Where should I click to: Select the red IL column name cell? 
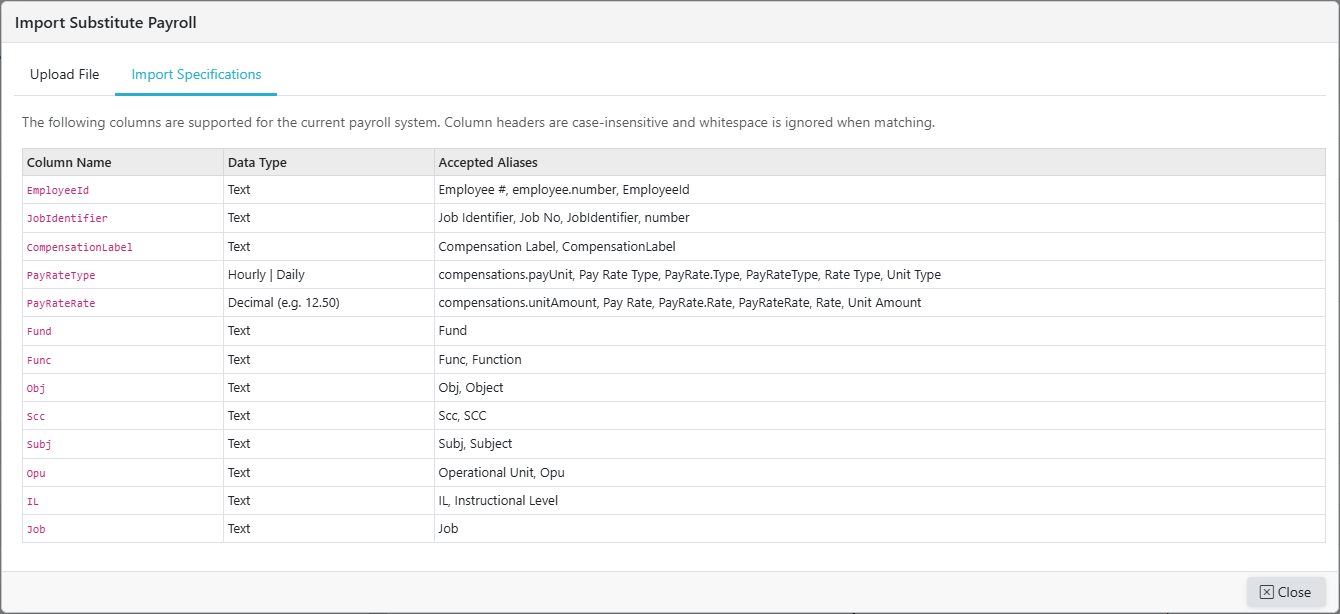click(123, 501)
